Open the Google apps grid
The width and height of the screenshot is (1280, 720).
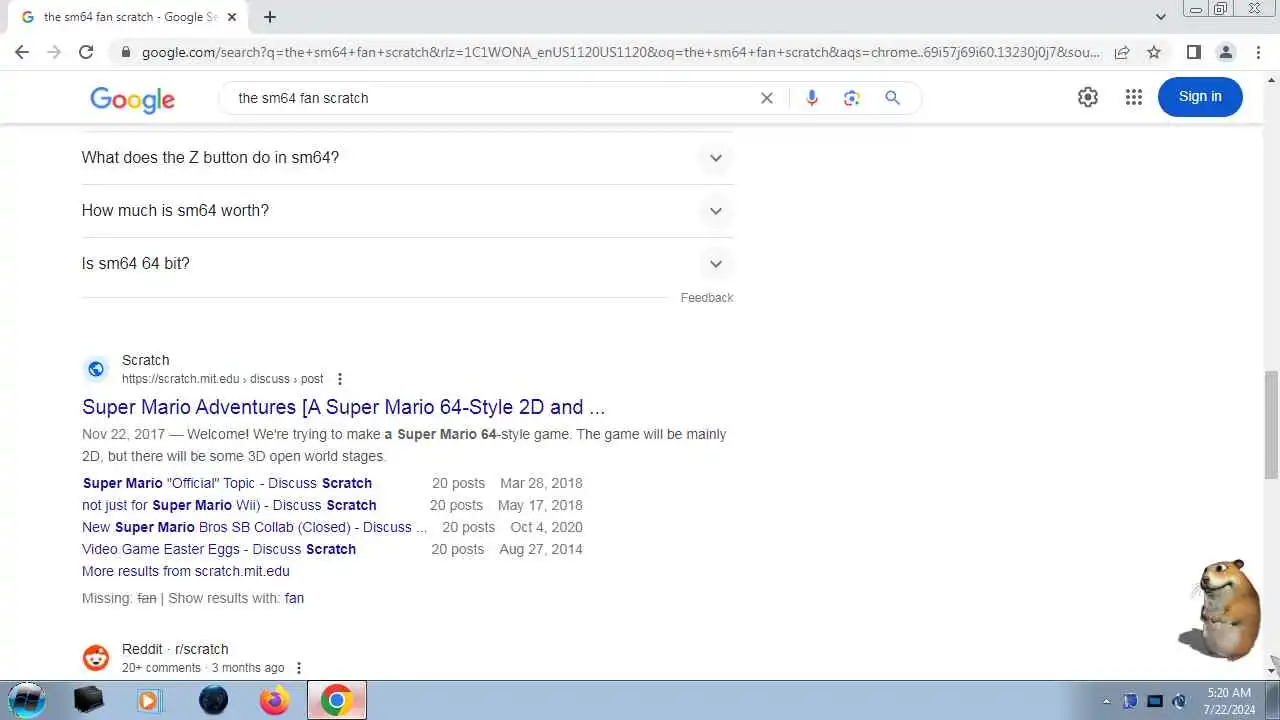coord(1133,97)
